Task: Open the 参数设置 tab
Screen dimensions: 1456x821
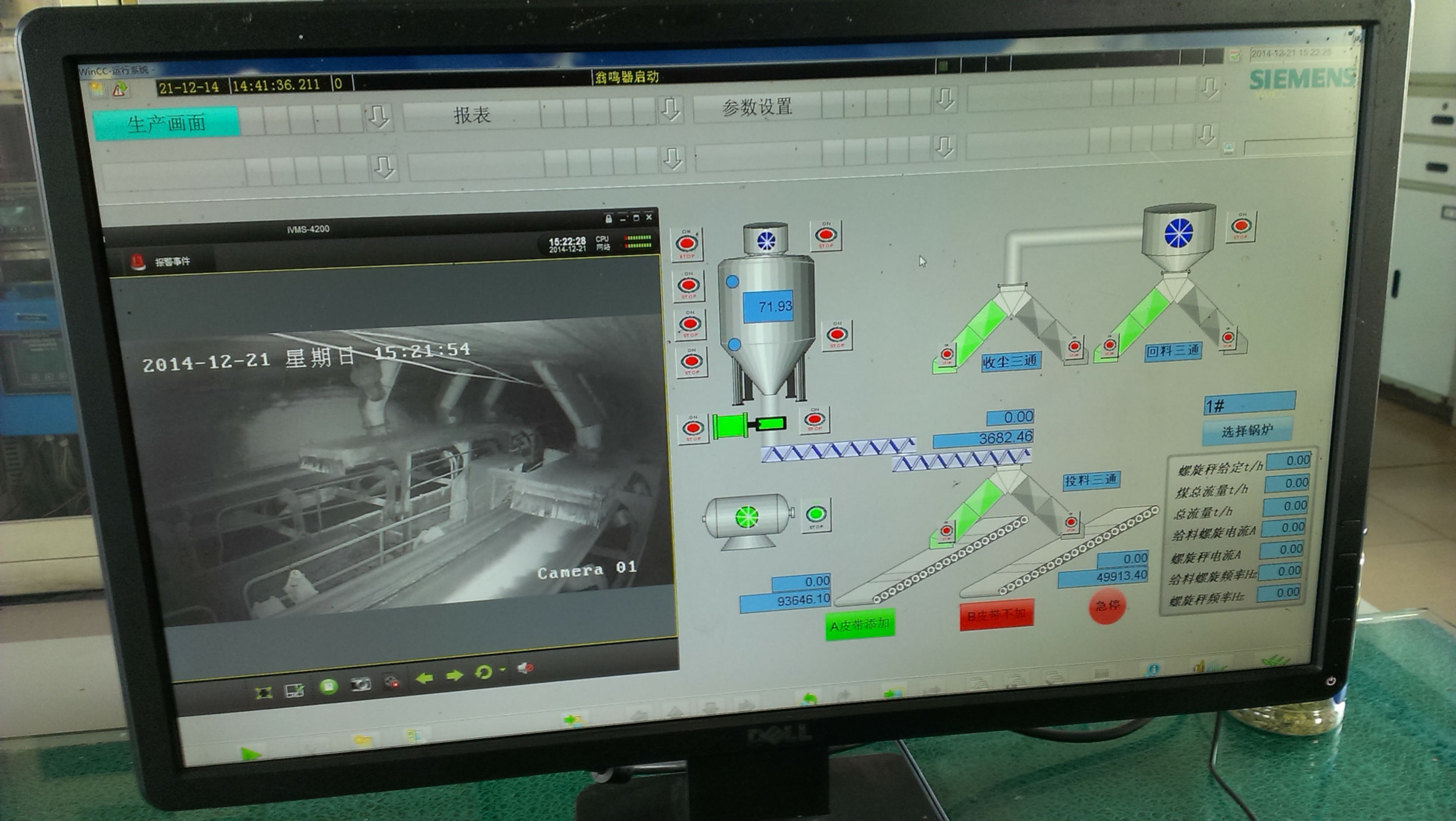Action: (x=757, y=107)
